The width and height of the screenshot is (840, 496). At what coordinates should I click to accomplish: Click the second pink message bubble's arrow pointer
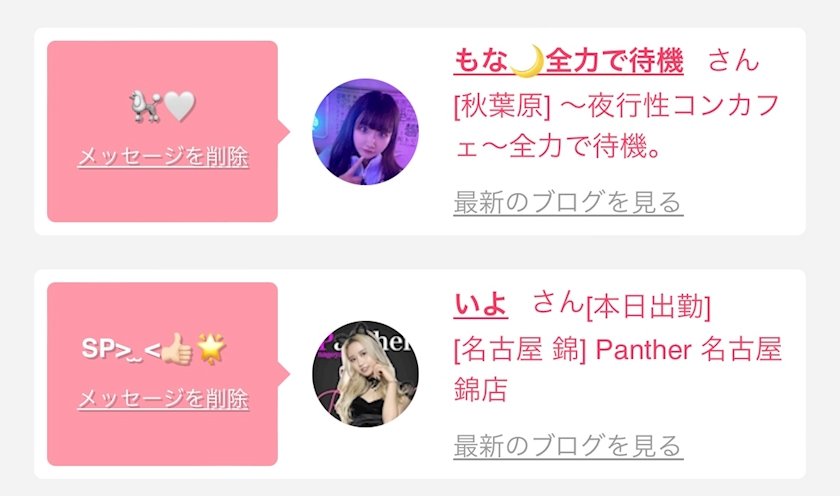(x=284, y=374)
